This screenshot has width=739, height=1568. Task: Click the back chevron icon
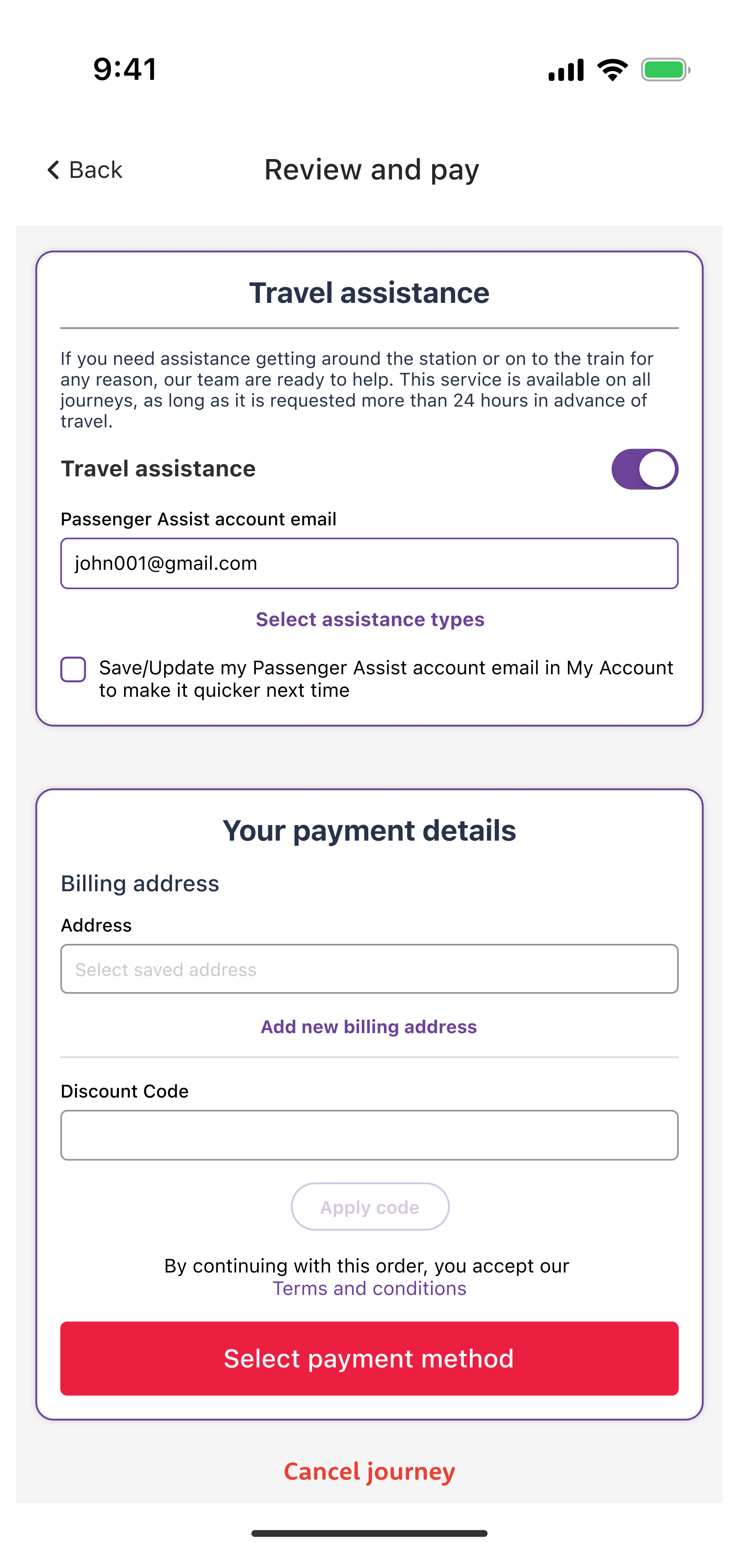[53, 170]
